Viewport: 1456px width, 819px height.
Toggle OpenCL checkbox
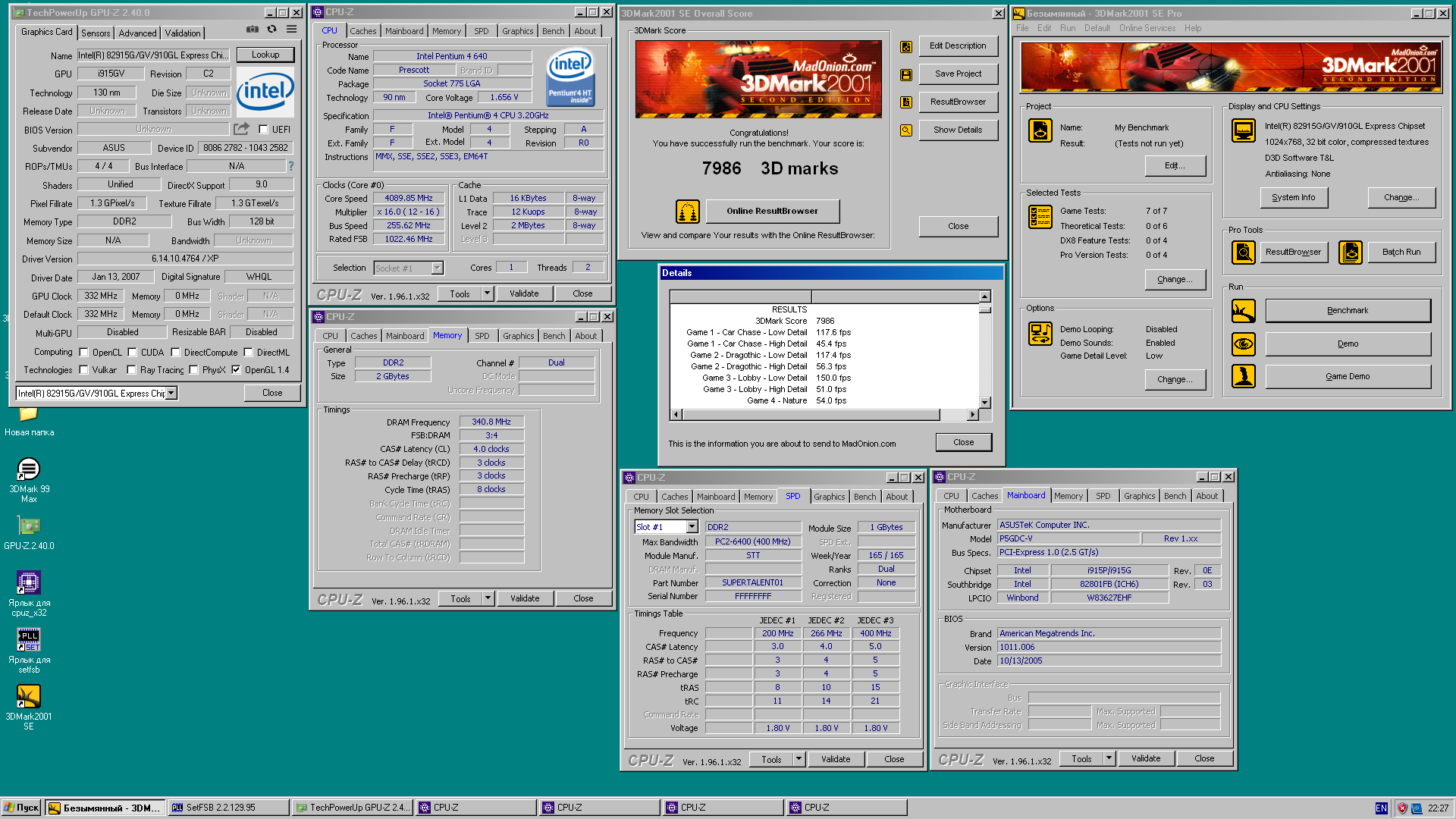click(x=83, y=353)
